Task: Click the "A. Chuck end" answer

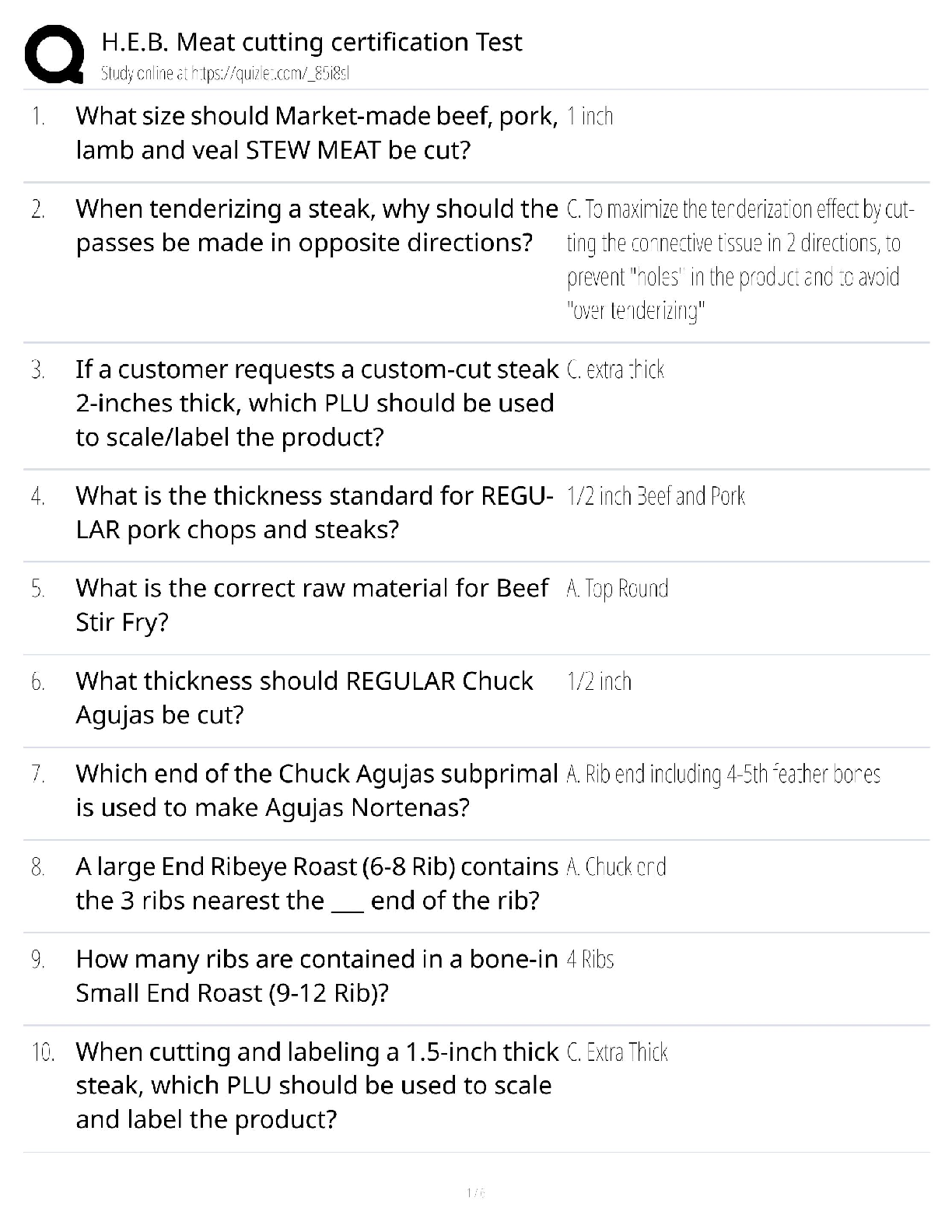Action: (616, 866)
